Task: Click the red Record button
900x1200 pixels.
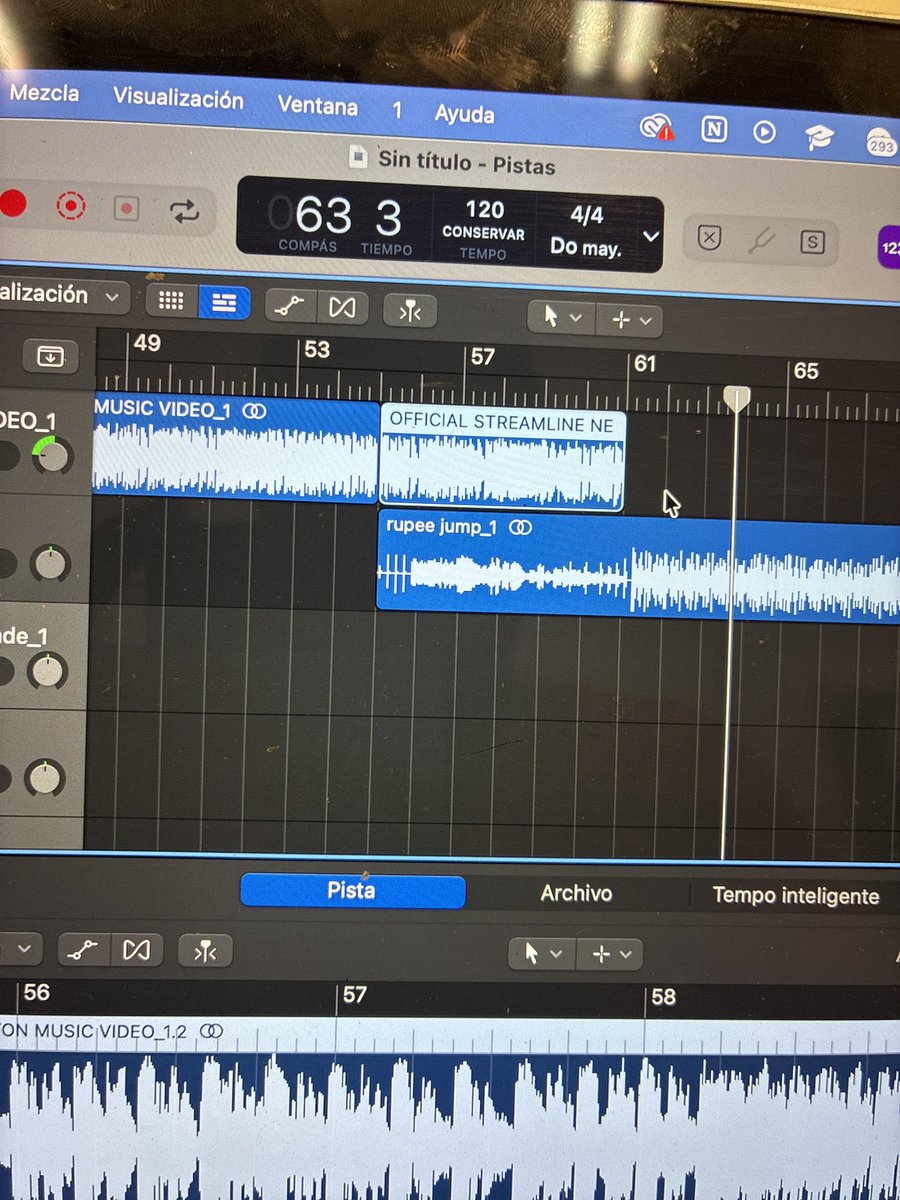Action: (x=12, y=205)
